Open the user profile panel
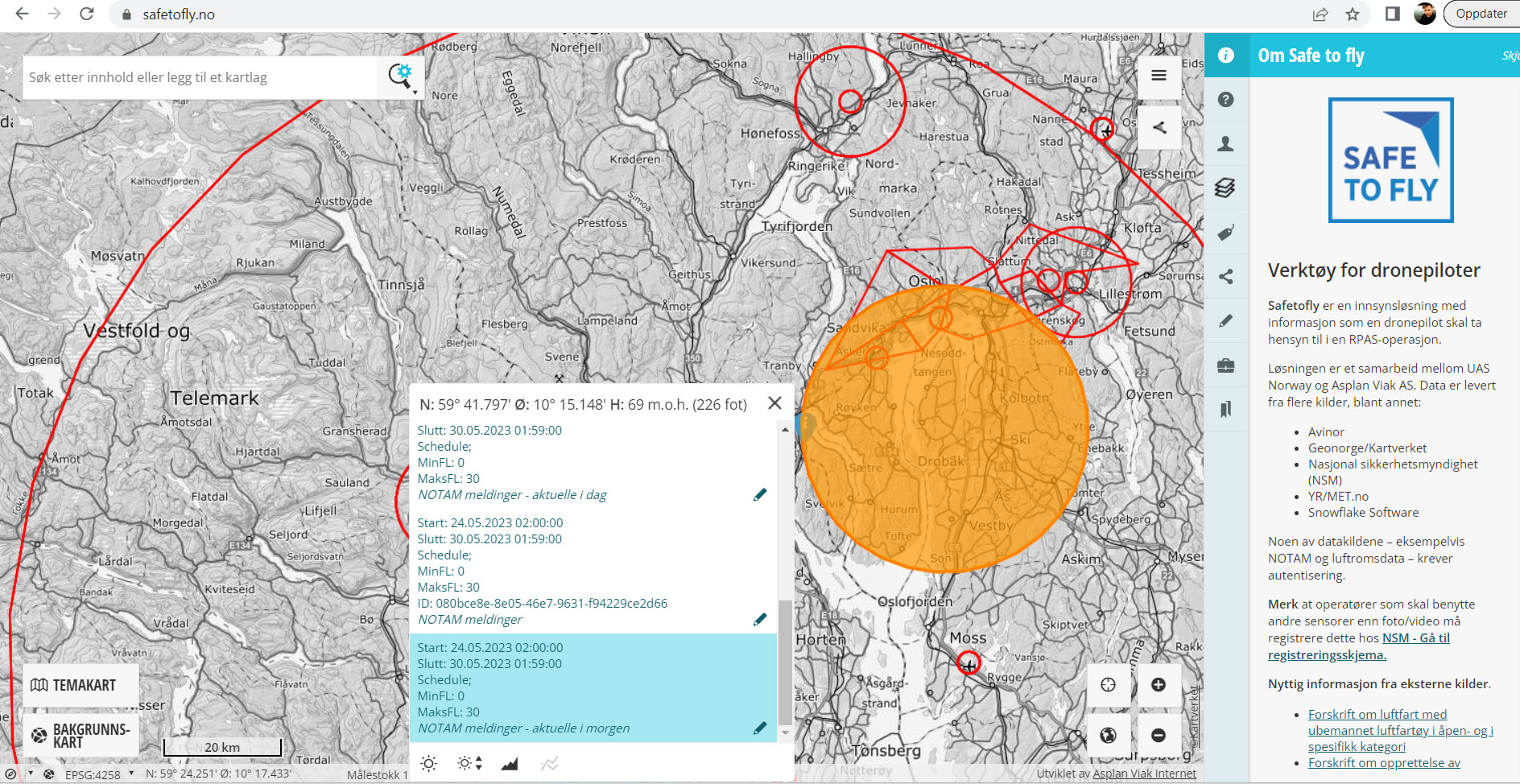 click(x=1226, y=144)
